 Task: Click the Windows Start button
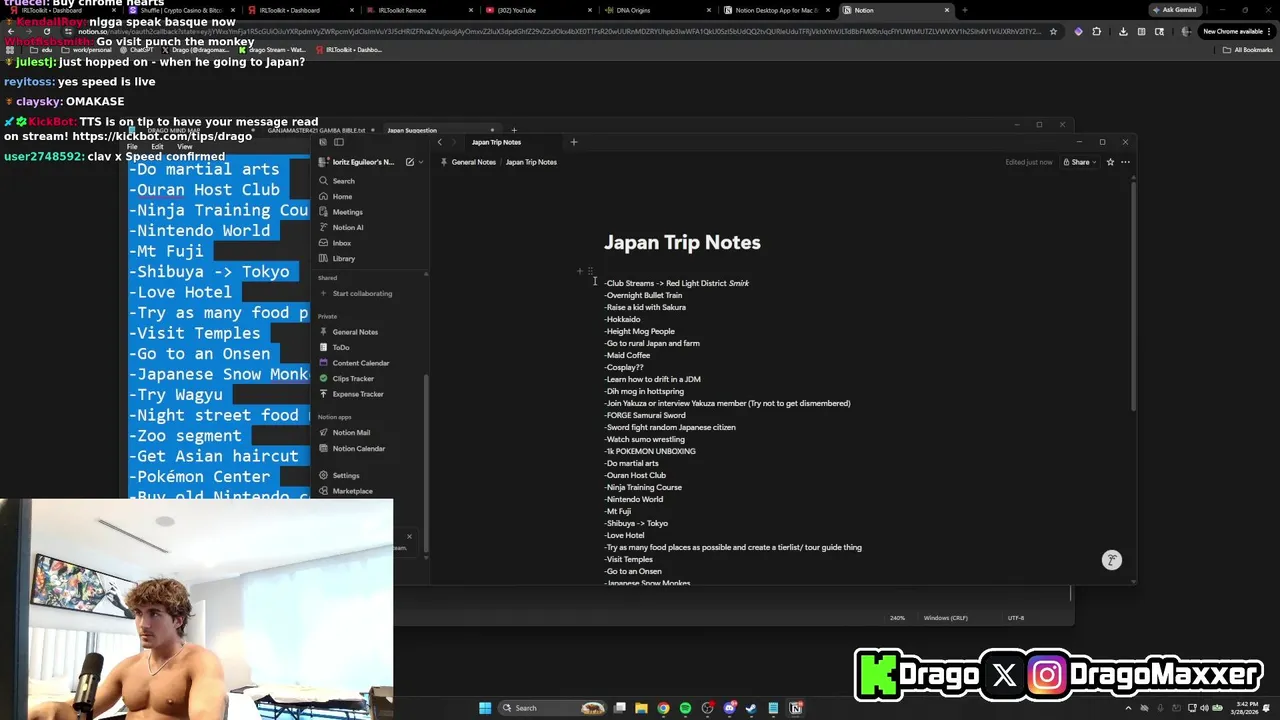coord(485,708)
